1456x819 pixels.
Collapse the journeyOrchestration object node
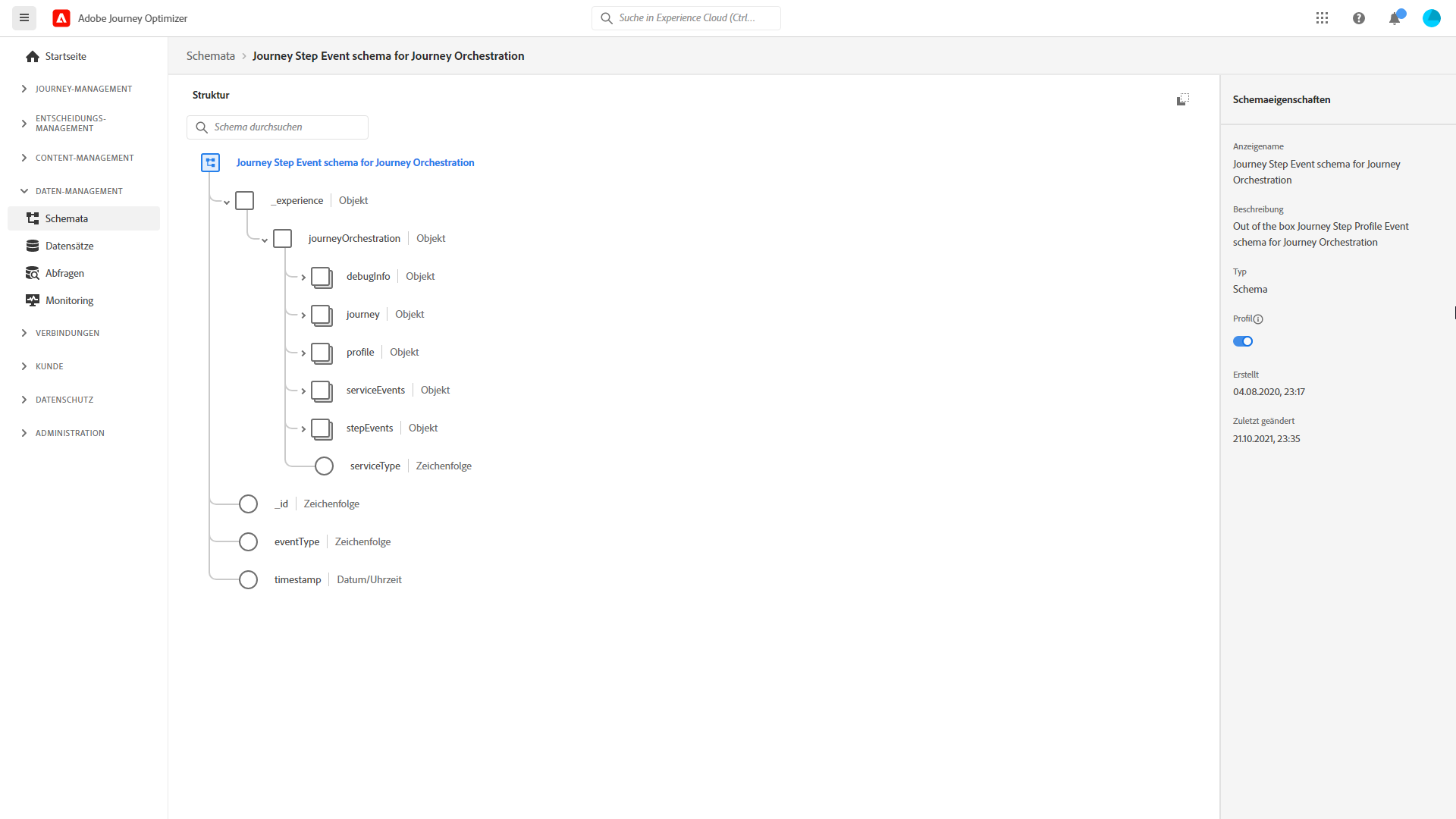(265, 240)
